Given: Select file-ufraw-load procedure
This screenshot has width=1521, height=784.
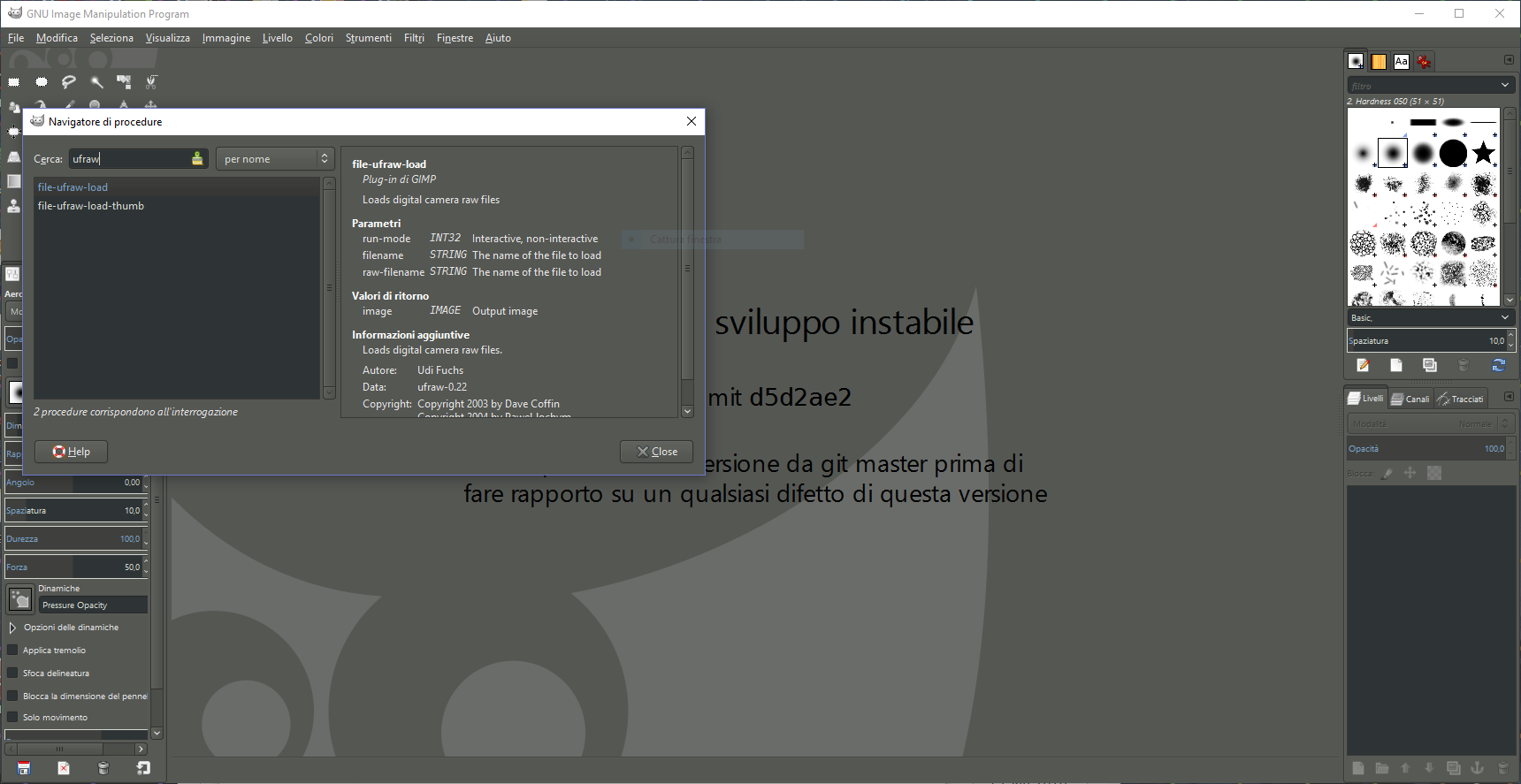Looking at the screenshot, I should click(177, 187).
